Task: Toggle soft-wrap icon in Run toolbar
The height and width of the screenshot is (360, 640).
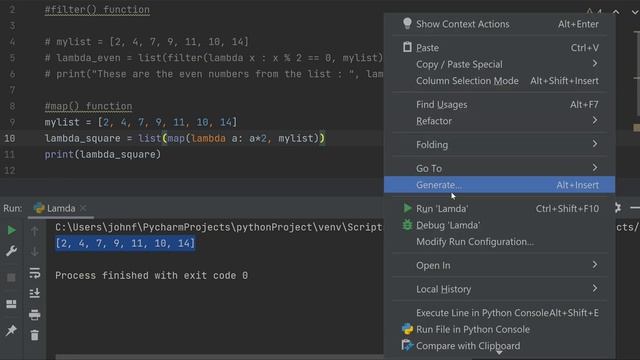Action: click(x=35, y=273)
